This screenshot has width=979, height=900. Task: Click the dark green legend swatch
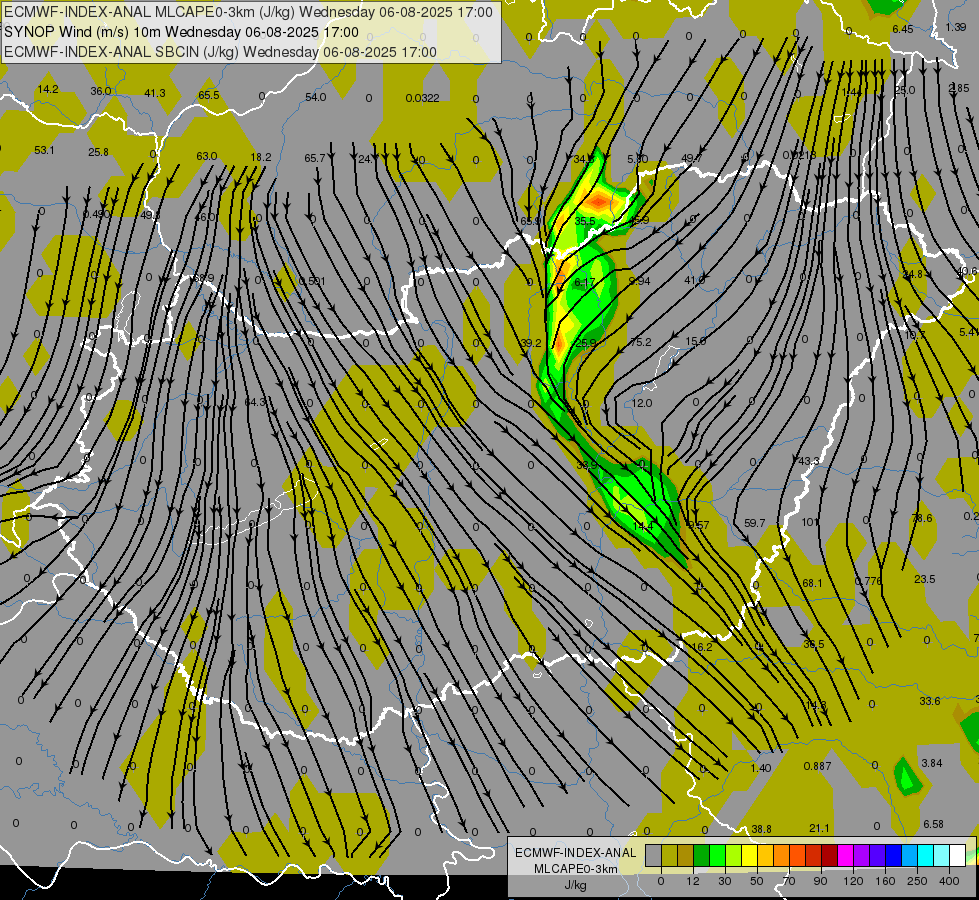[x=702, y=855]
